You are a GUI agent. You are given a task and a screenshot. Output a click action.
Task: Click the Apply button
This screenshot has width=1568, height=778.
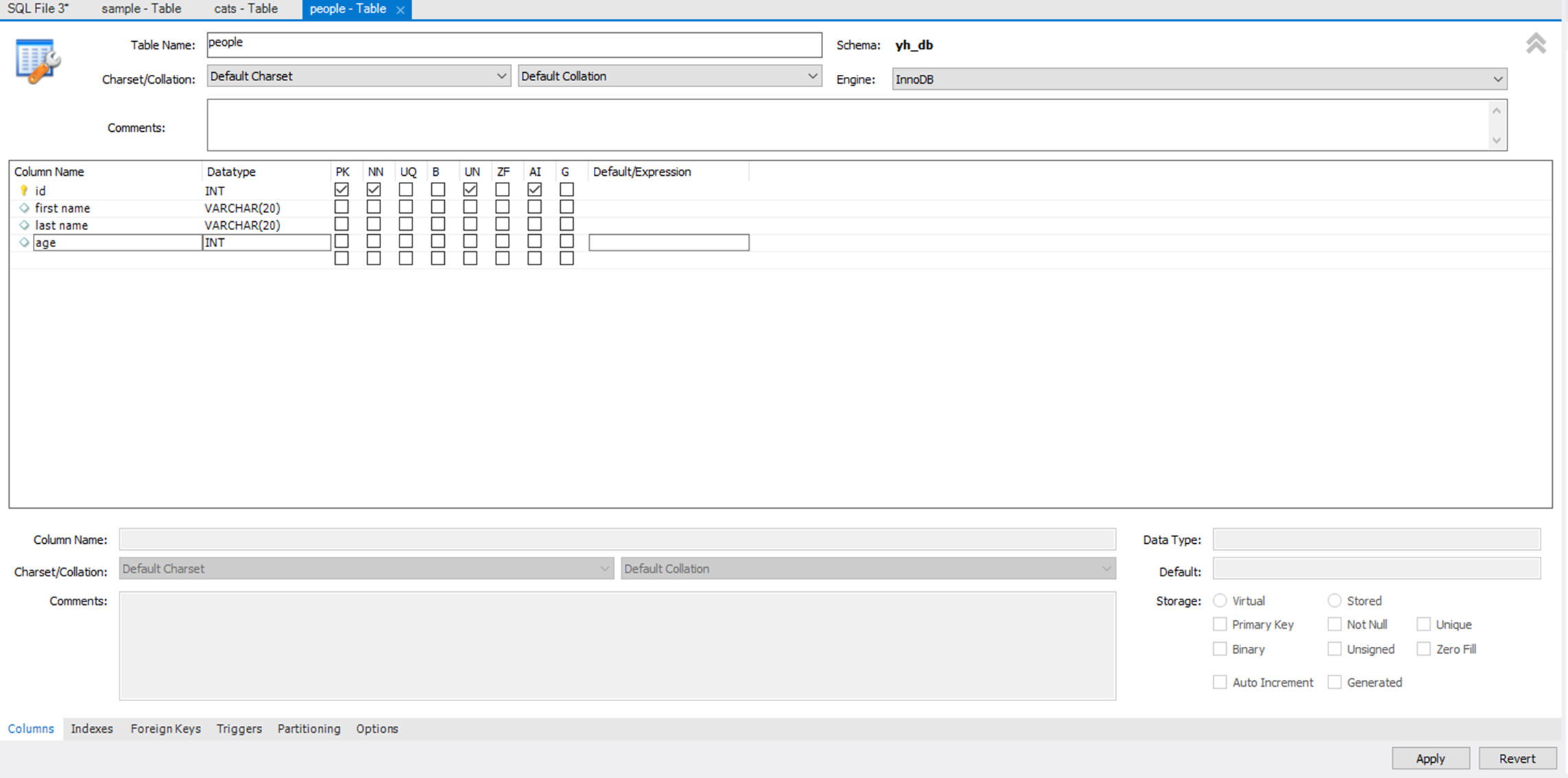click(x=1430, y=758)
